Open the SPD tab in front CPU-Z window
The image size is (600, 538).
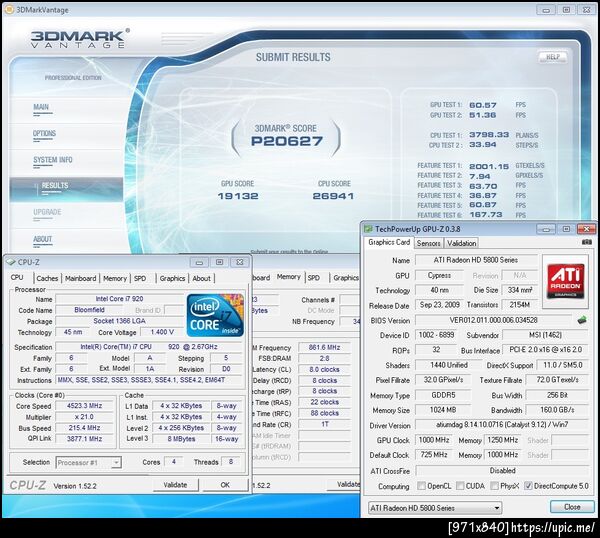pyautogui.click(x=140, y=279)
